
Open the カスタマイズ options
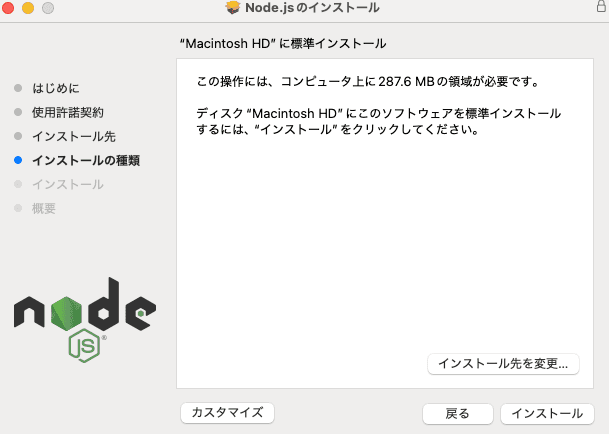[228, 412]
